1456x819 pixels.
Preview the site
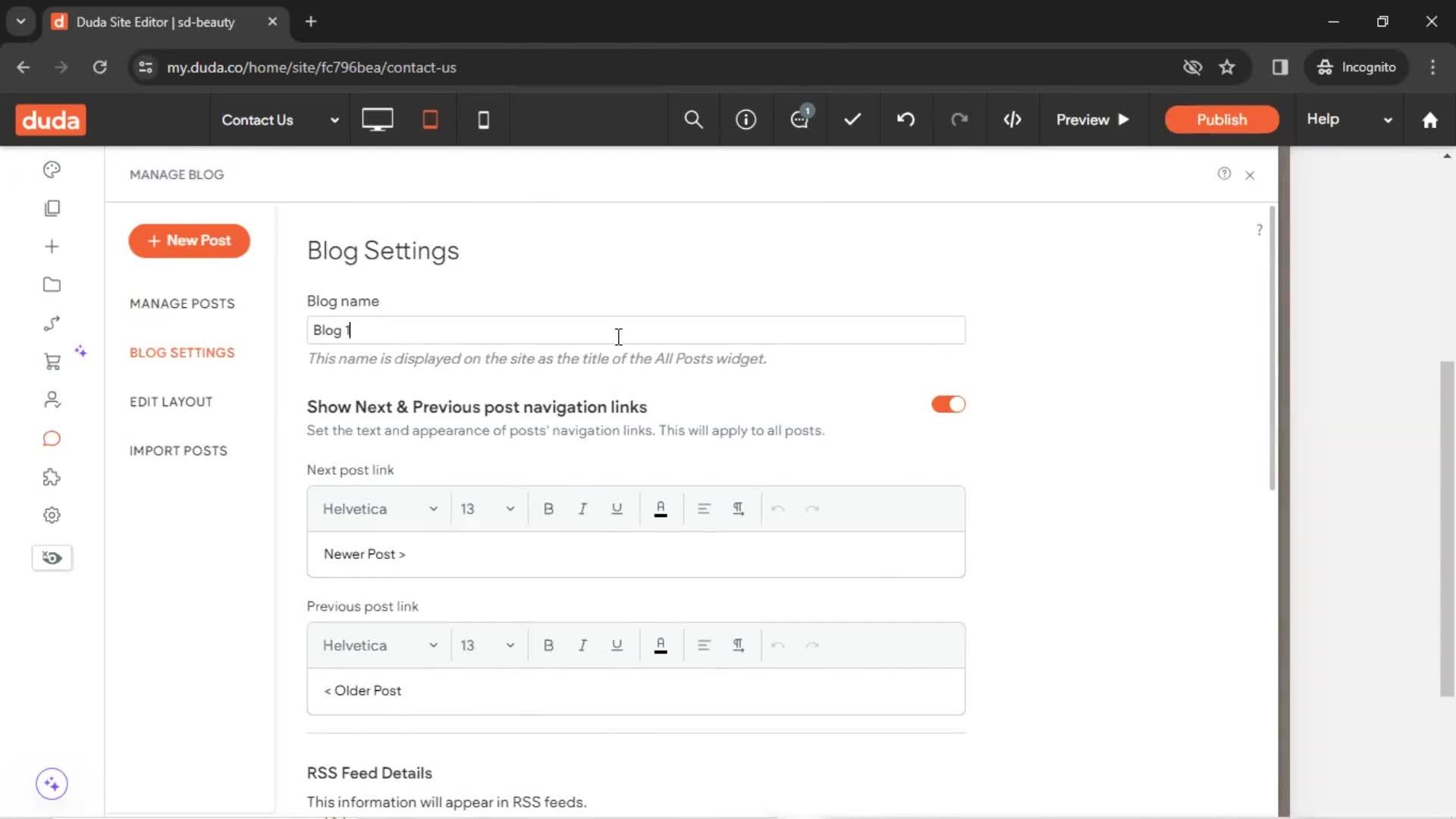[1093, 120]
